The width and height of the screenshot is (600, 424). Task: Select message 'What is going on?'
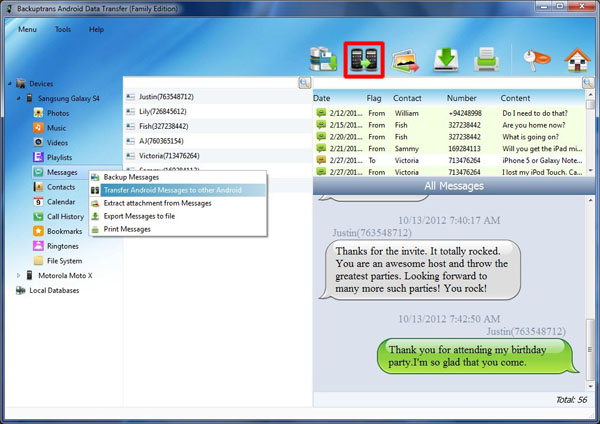[x=450, y=137]
